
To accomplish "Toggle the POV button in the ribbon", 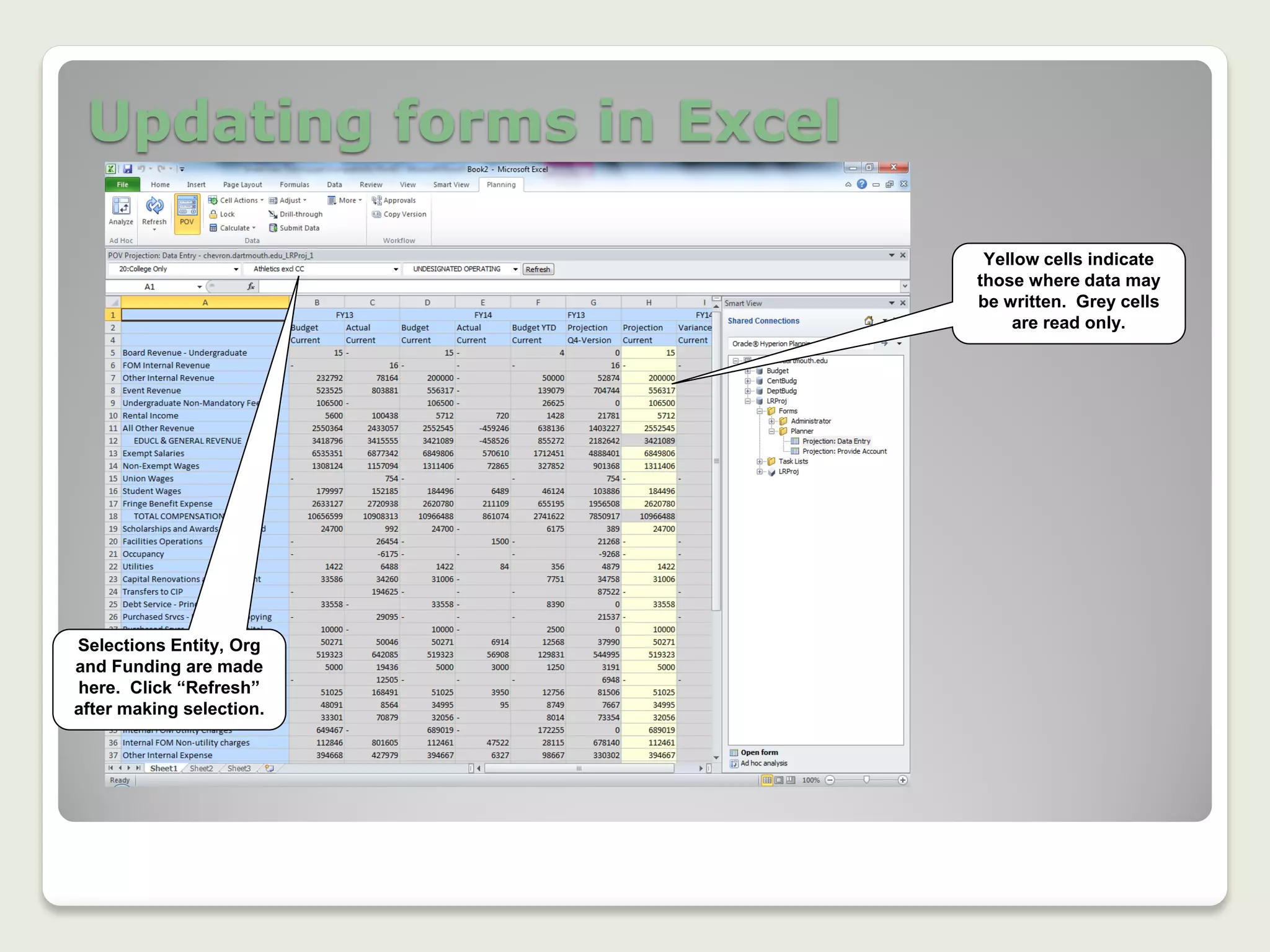I will (x=187, y=213).
